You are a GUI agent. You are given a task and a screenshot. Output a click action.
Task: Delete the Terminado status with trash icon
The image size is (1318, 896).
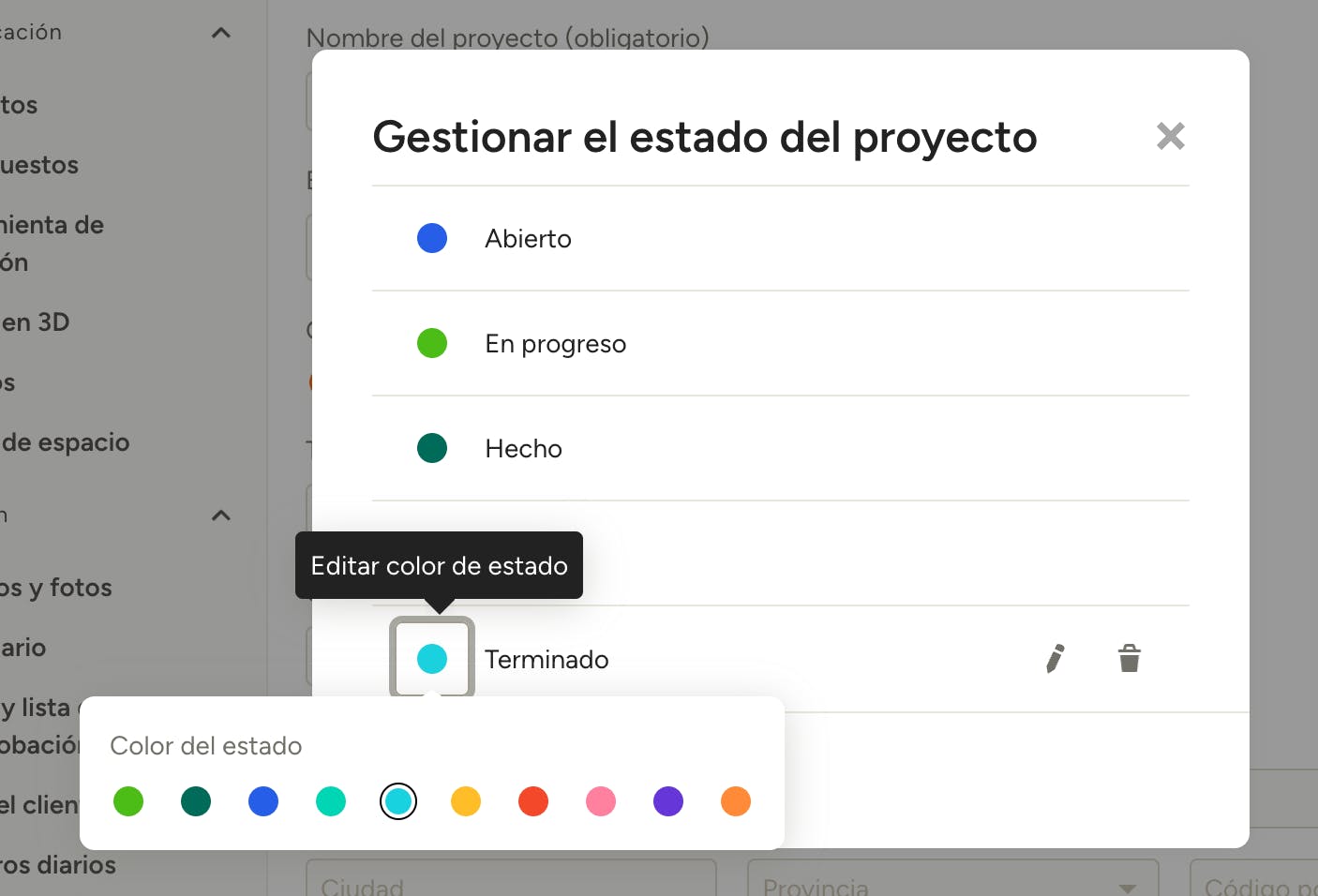coord(1130,659)
